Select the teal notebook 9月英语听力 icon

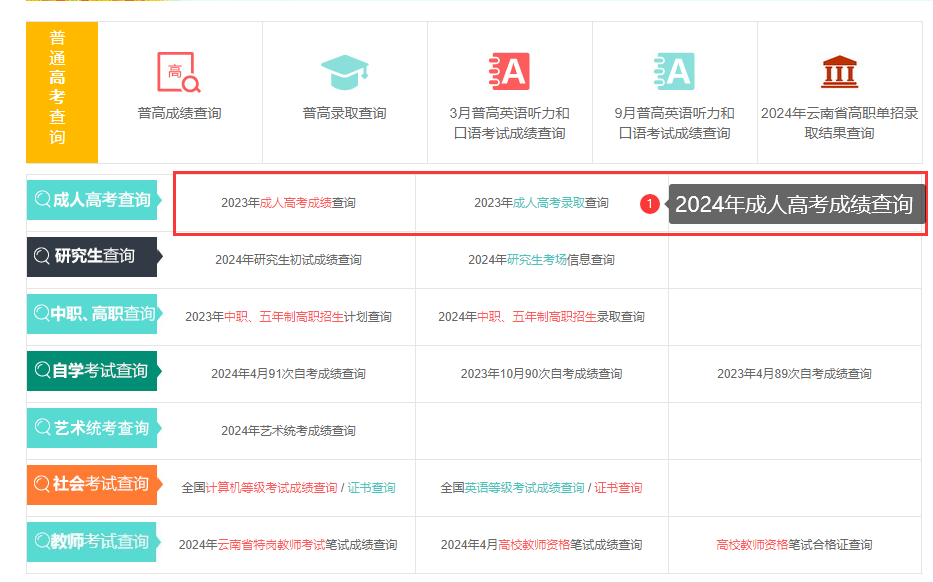pyautogui.click(x=674, y=71)
